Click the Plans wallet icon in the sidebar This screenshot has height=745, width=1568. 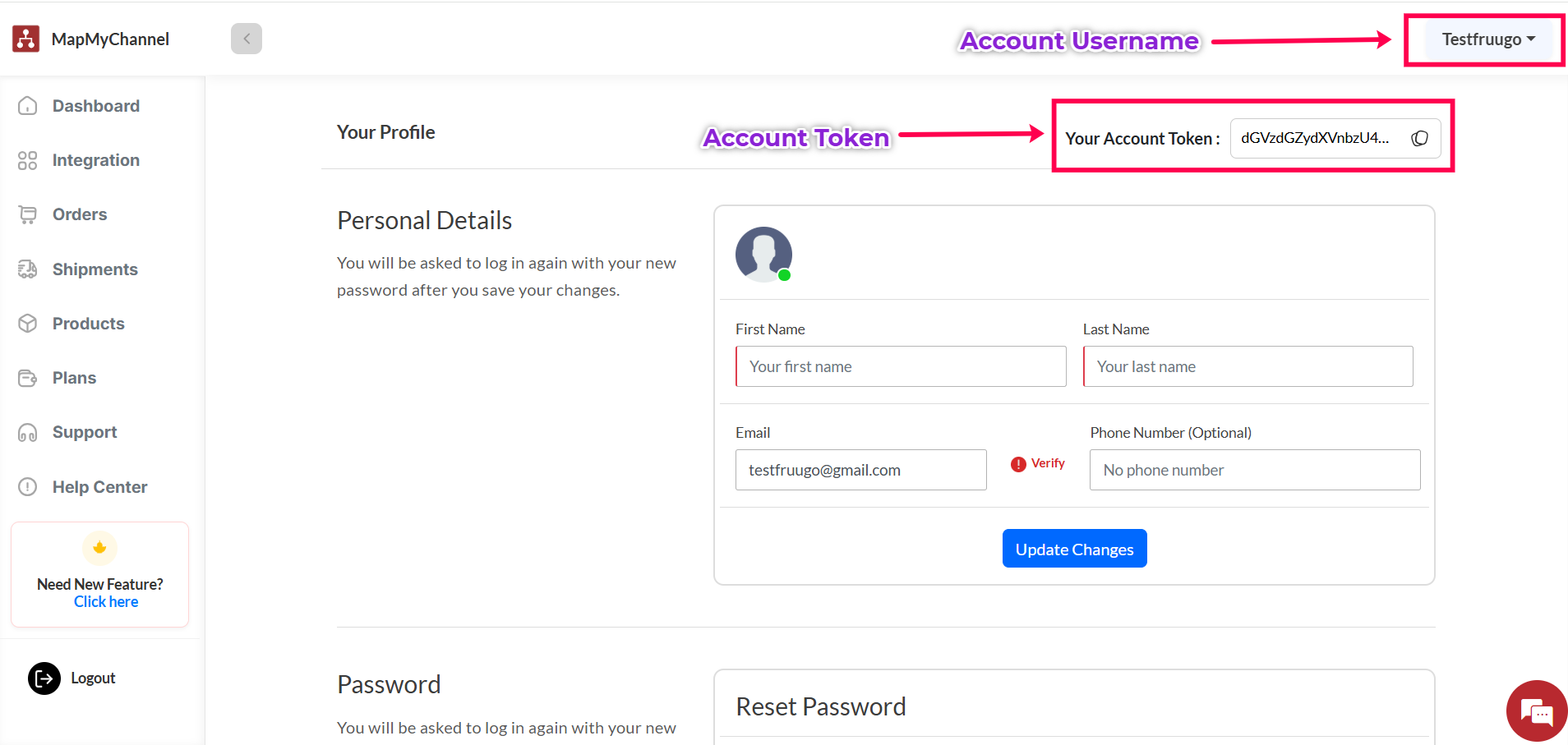pos(28,378)
